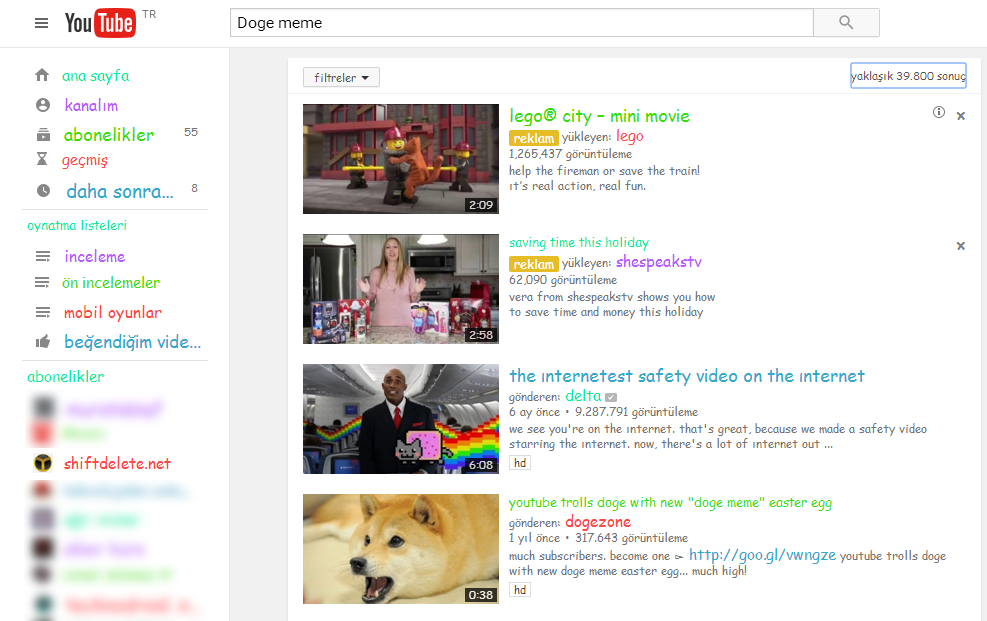Click the 1,265,437 görüntüleme view count
This screenshot has height=621, width=987.
coord(570,154)
